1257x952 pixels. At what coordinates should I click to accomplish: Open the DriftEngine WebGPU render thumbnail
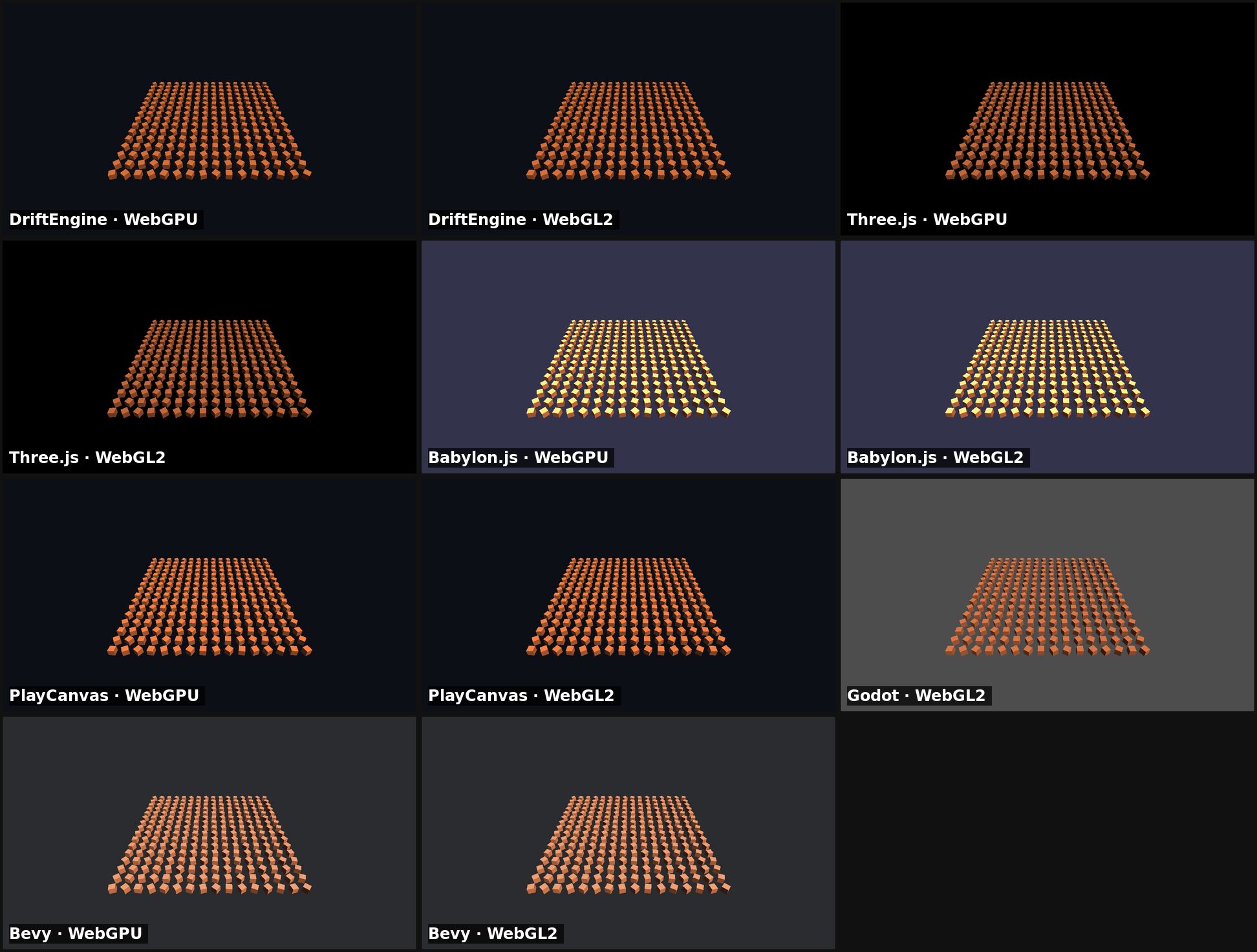point(209,119)
